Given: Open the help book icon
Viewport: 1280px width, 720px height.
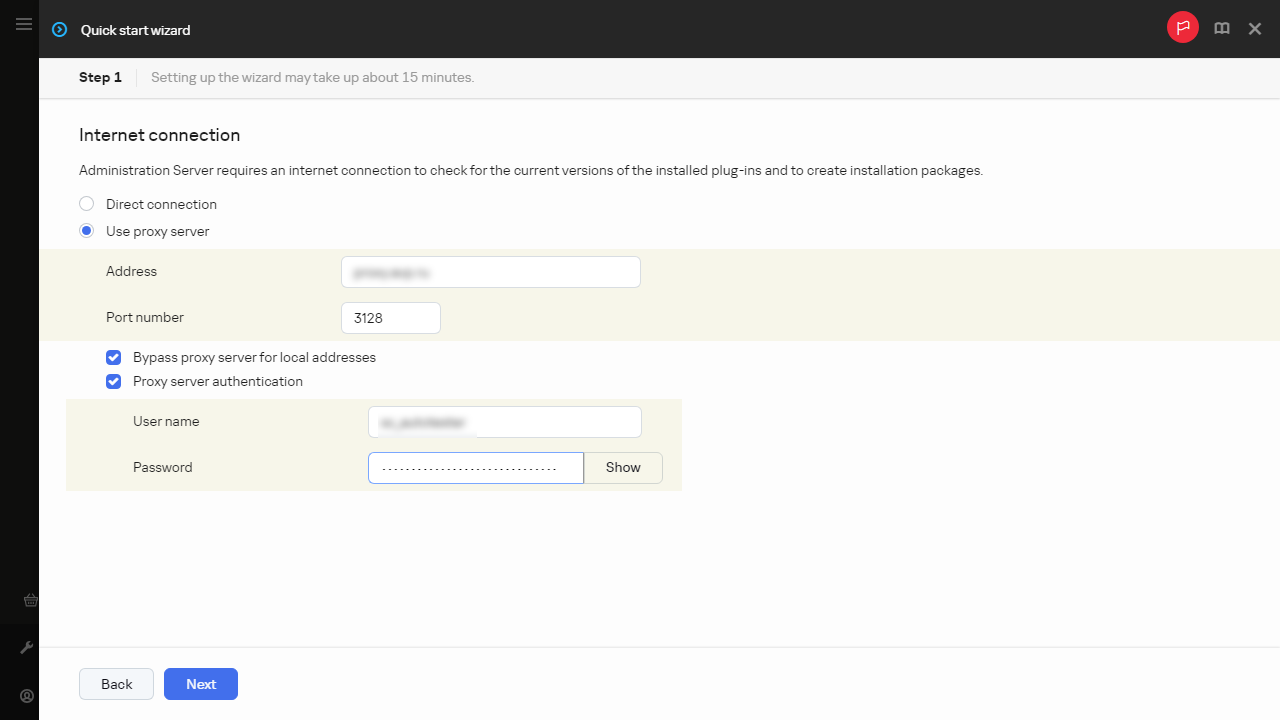Looking at the screenshot, I should coord(1221,29).
